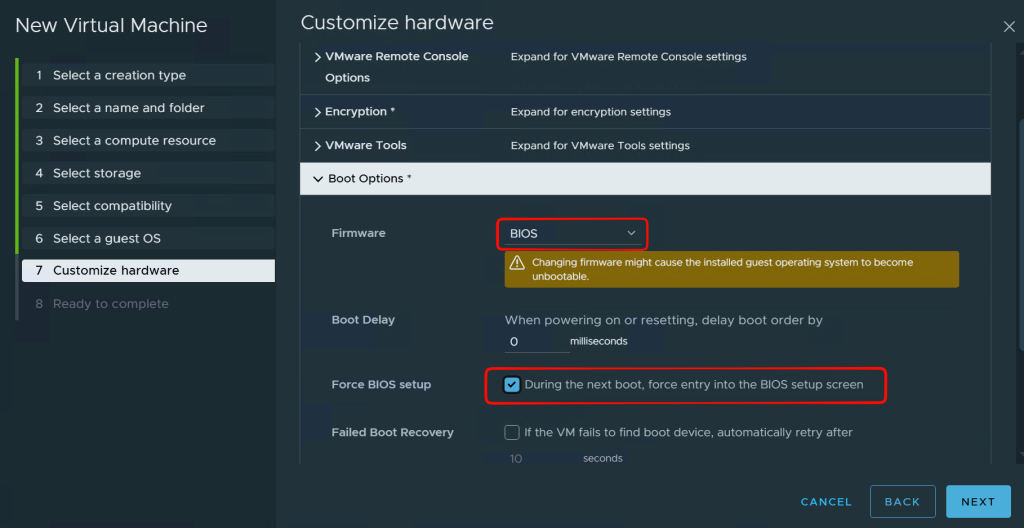This screenshot has width=1024, height=528.
Task: Click the firmware change warning message
Action: pyautogui.click(x=731, y=269)
